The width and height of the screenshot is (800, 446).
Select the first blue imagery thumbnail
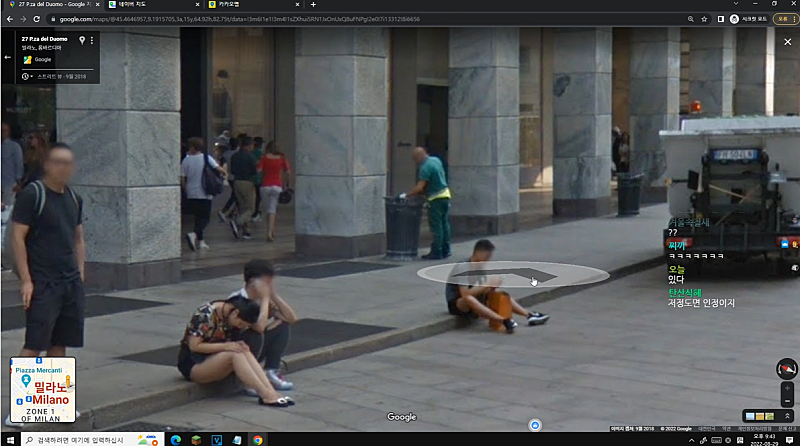[749, 416]
